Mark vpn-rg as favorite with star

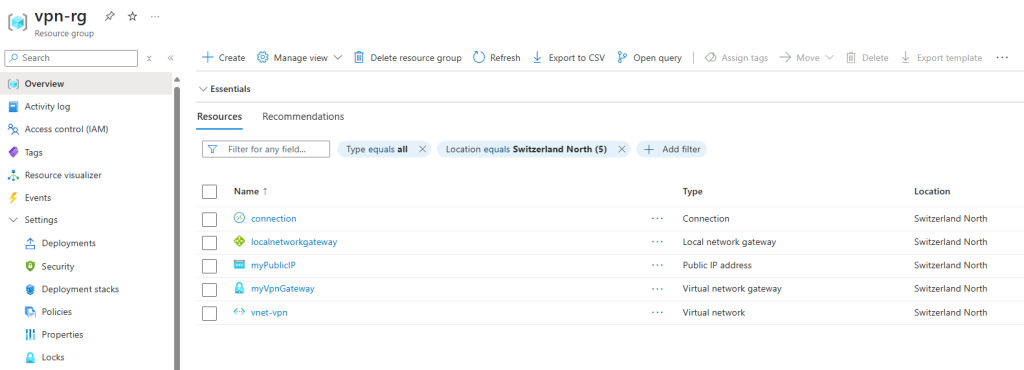(x=133, y=16)
